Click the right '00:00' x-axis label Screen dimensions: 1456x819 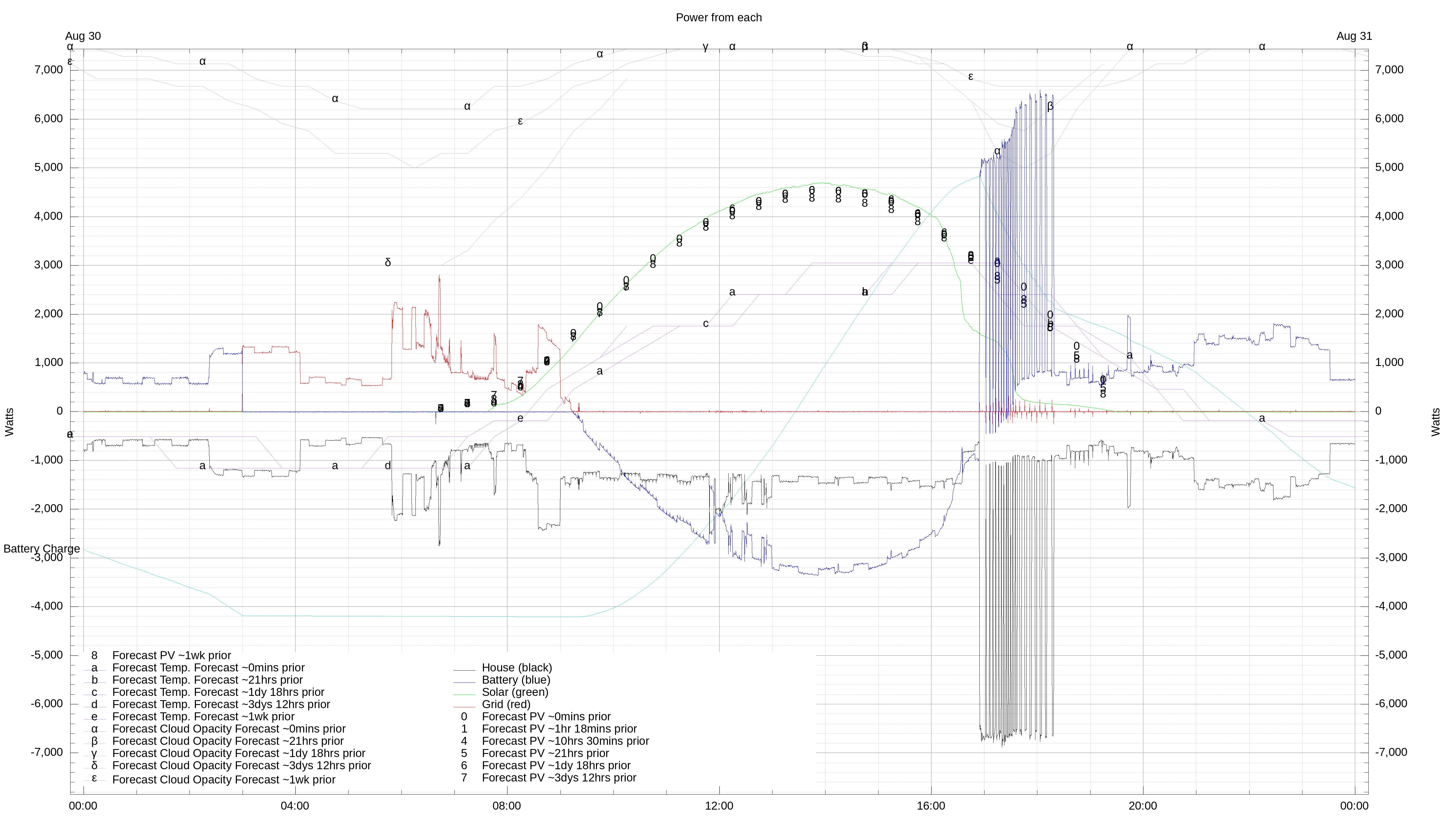1354,806
